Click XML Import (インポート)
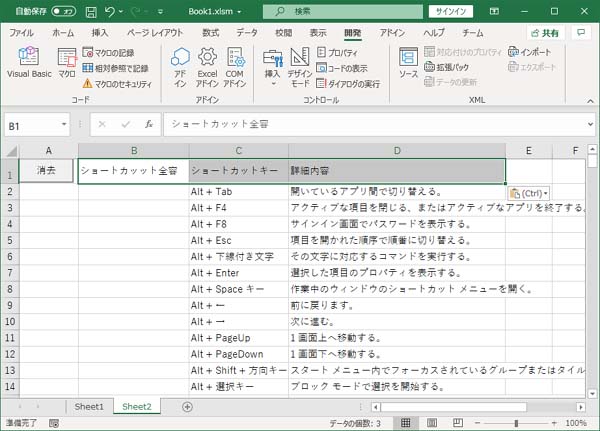 pyautogui.click(x=530, y=52)
